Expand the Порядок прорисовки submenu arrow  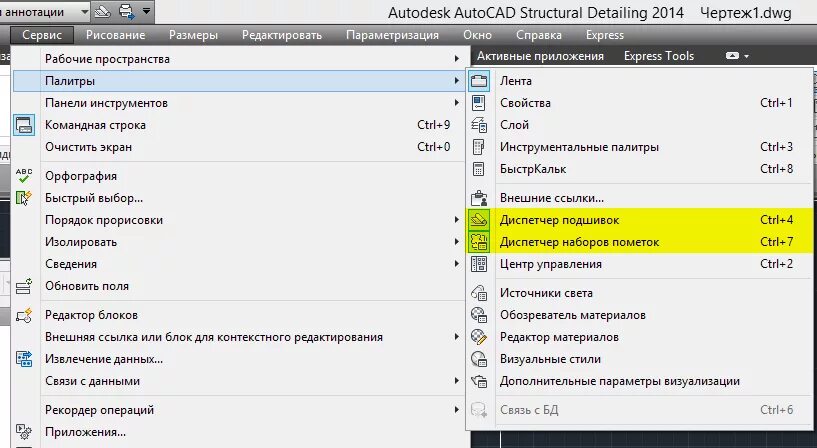pos(456,220)
